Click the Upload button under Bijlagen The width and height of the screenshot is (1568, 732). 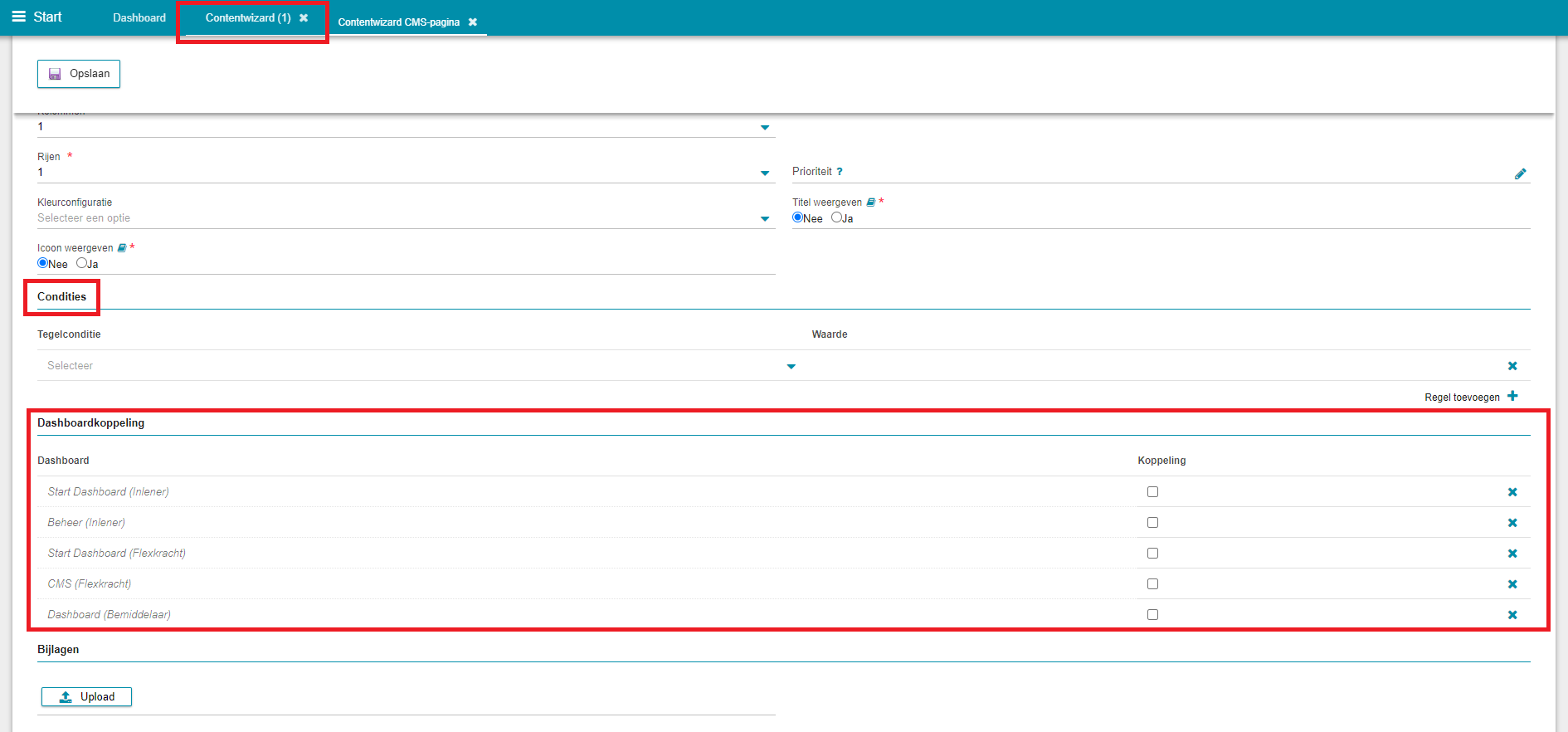point(86,697)
